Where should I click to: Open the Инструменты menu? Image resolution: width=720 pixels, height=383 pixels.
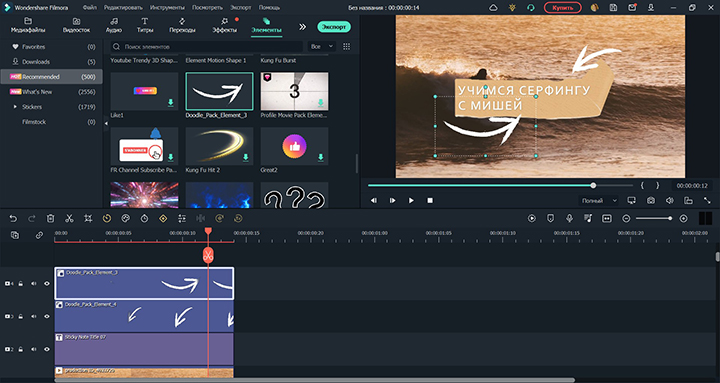(x=167, y=8)
